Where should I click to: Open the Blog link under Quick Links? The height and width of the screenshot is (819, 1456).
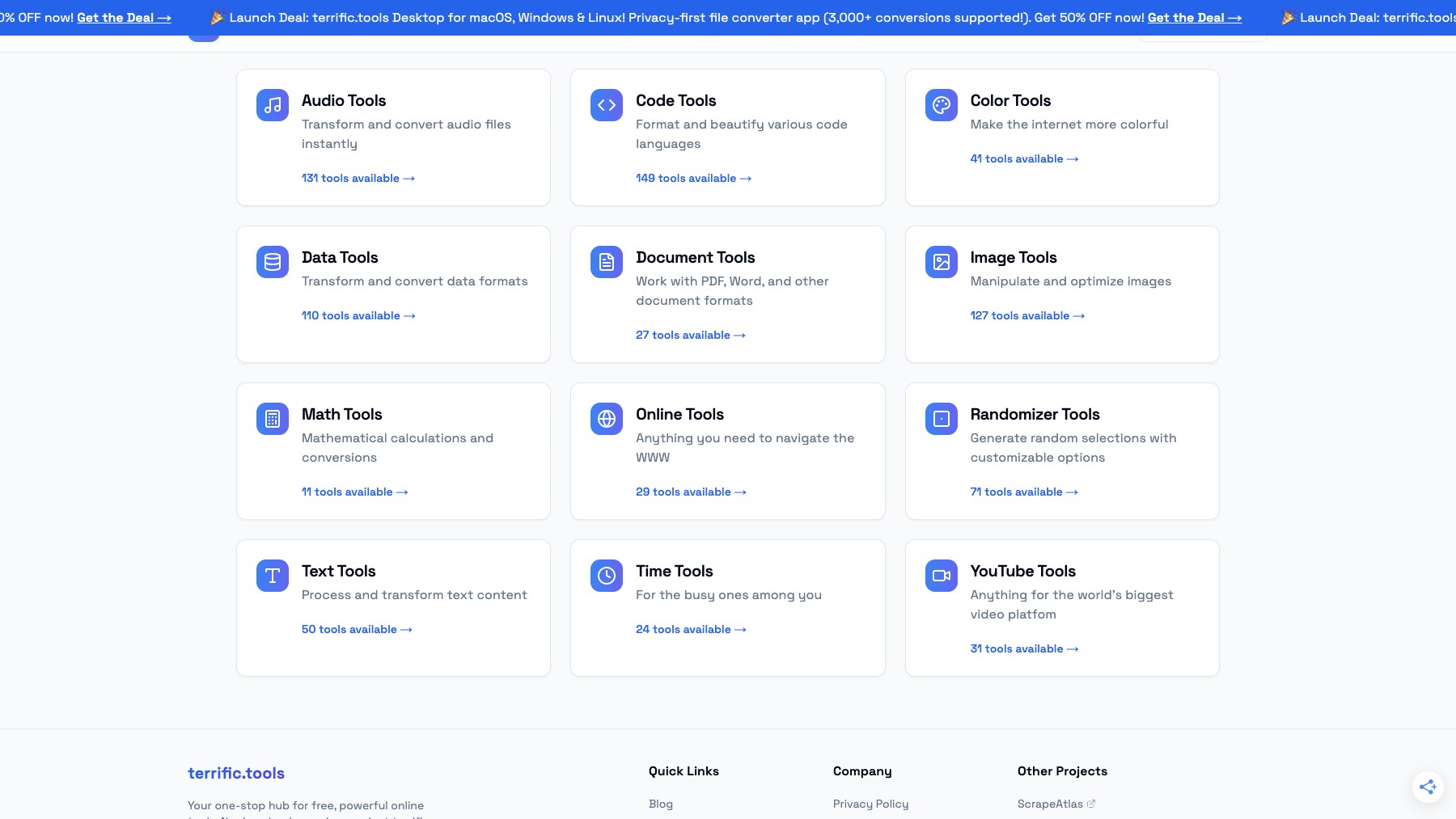[661, 804]
